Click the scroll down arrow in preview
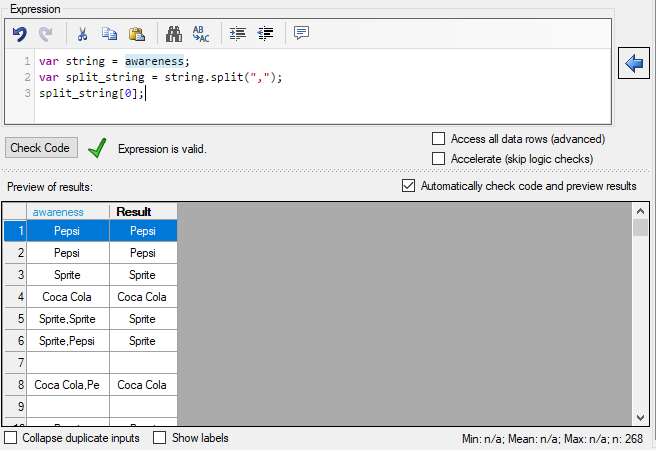 click(x=640, y=417)
